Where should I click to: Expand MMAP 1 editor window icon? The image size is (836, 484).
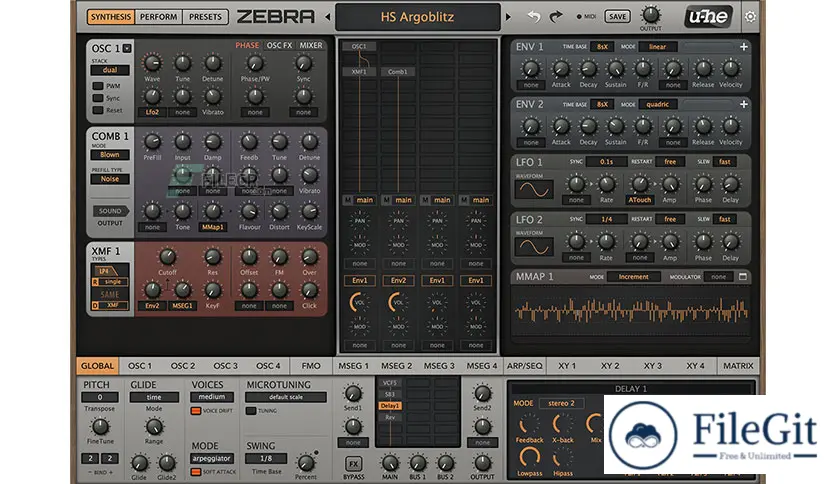743,277
